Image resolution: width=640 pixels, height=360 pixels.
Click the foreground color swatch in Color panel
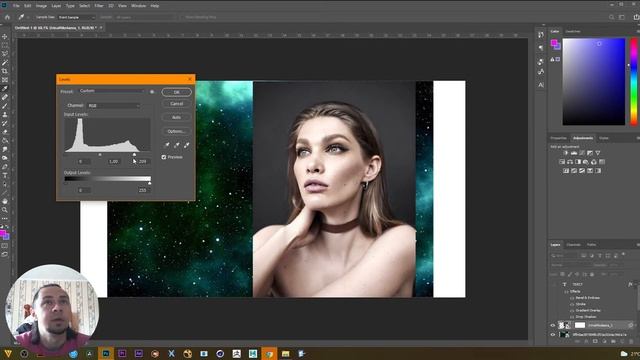554,42
